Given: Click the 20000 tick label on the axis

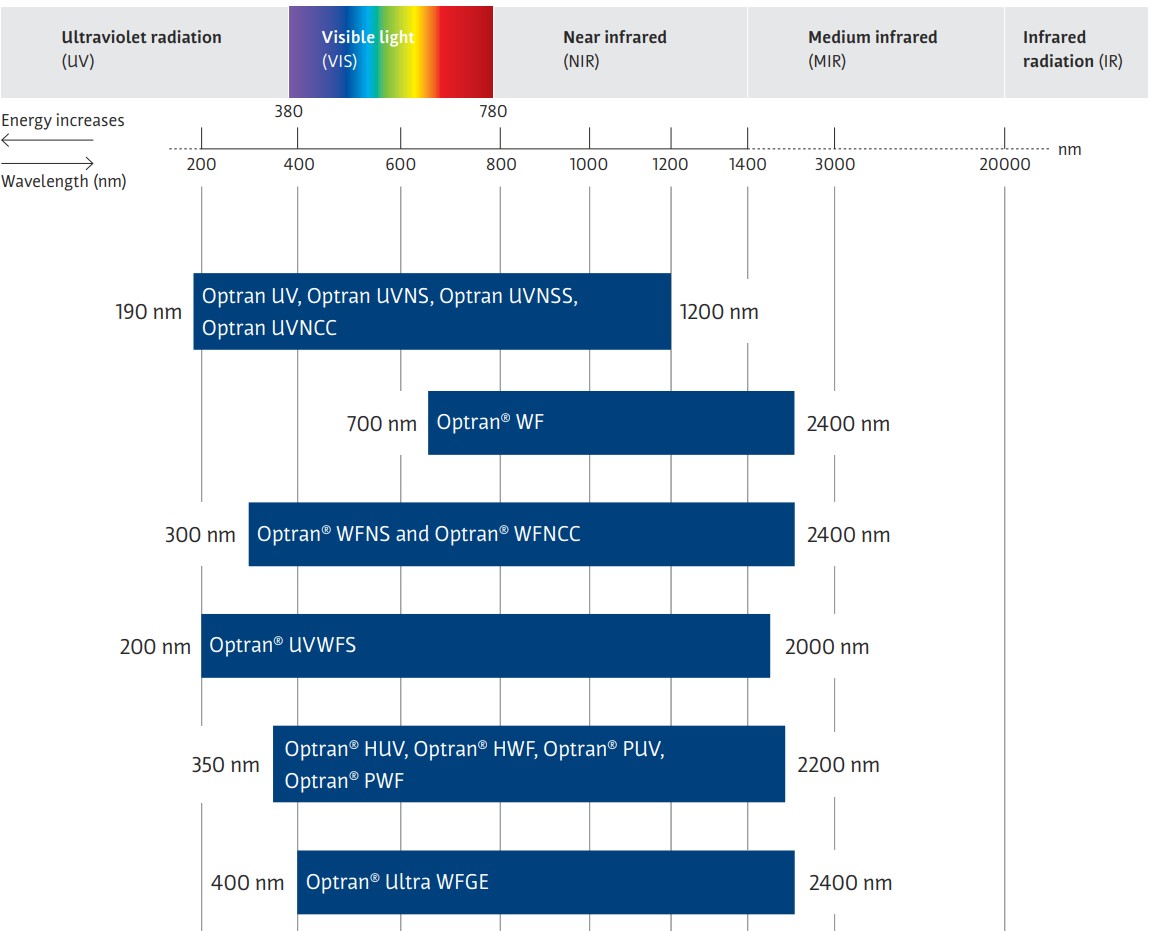Looking at the screenshot, I should pyautogui.click(x=1004, y=165).
